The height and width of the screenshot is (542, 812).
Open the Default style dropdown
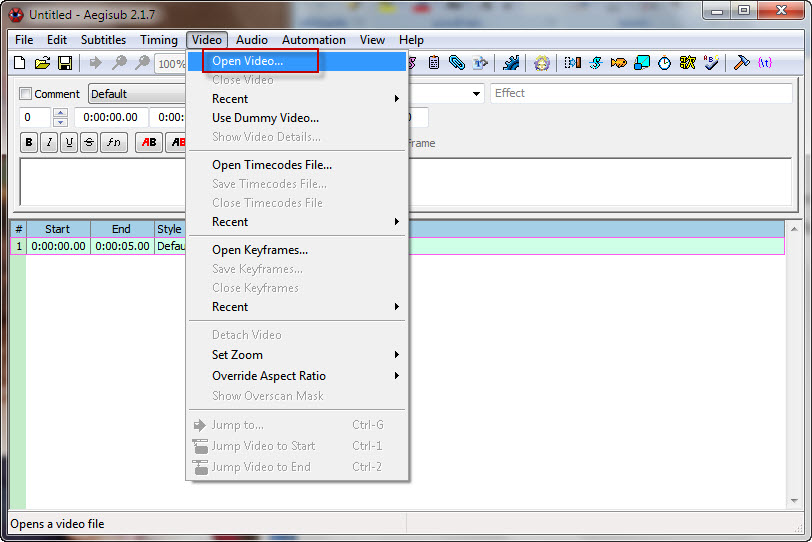pyautogui.click(x=137, y=94)
